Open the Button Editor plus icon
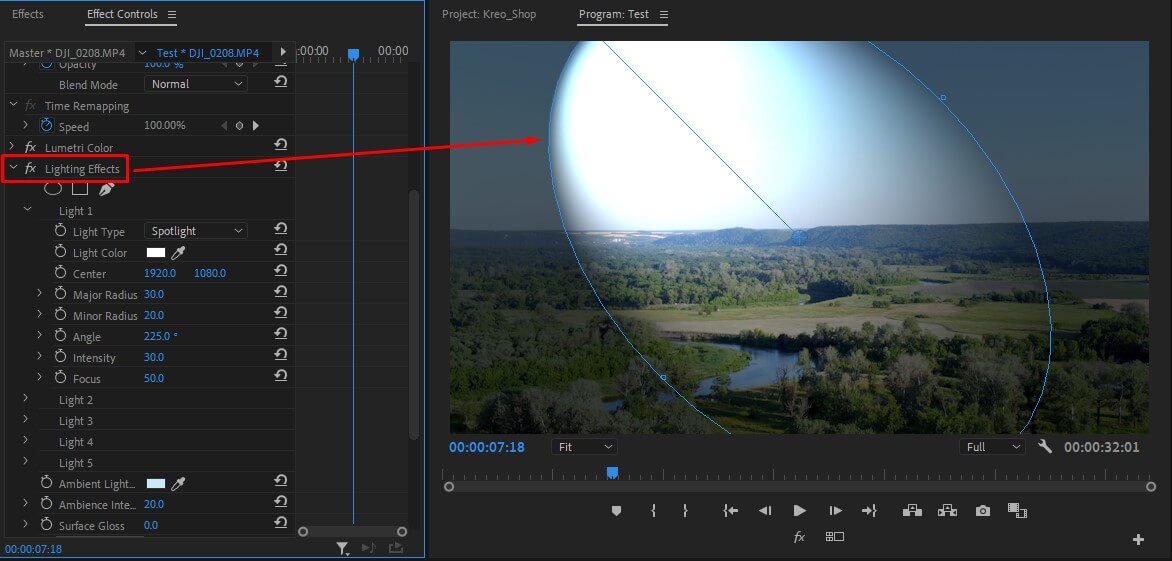Viewport: 1172px width, 561px height. 1138,539
